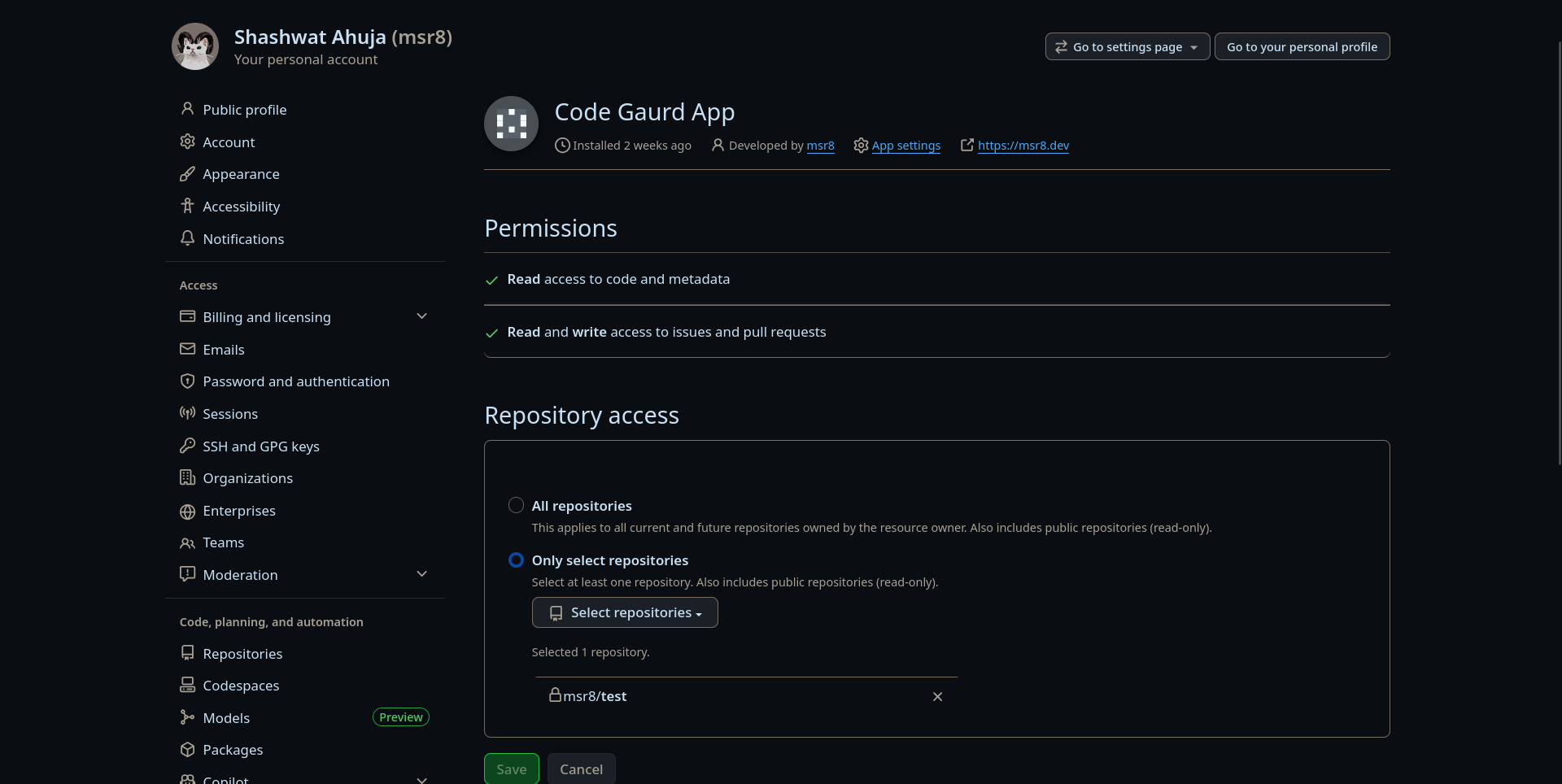Expand the Billing and licensing section
1562x784 pixels.
421,316
